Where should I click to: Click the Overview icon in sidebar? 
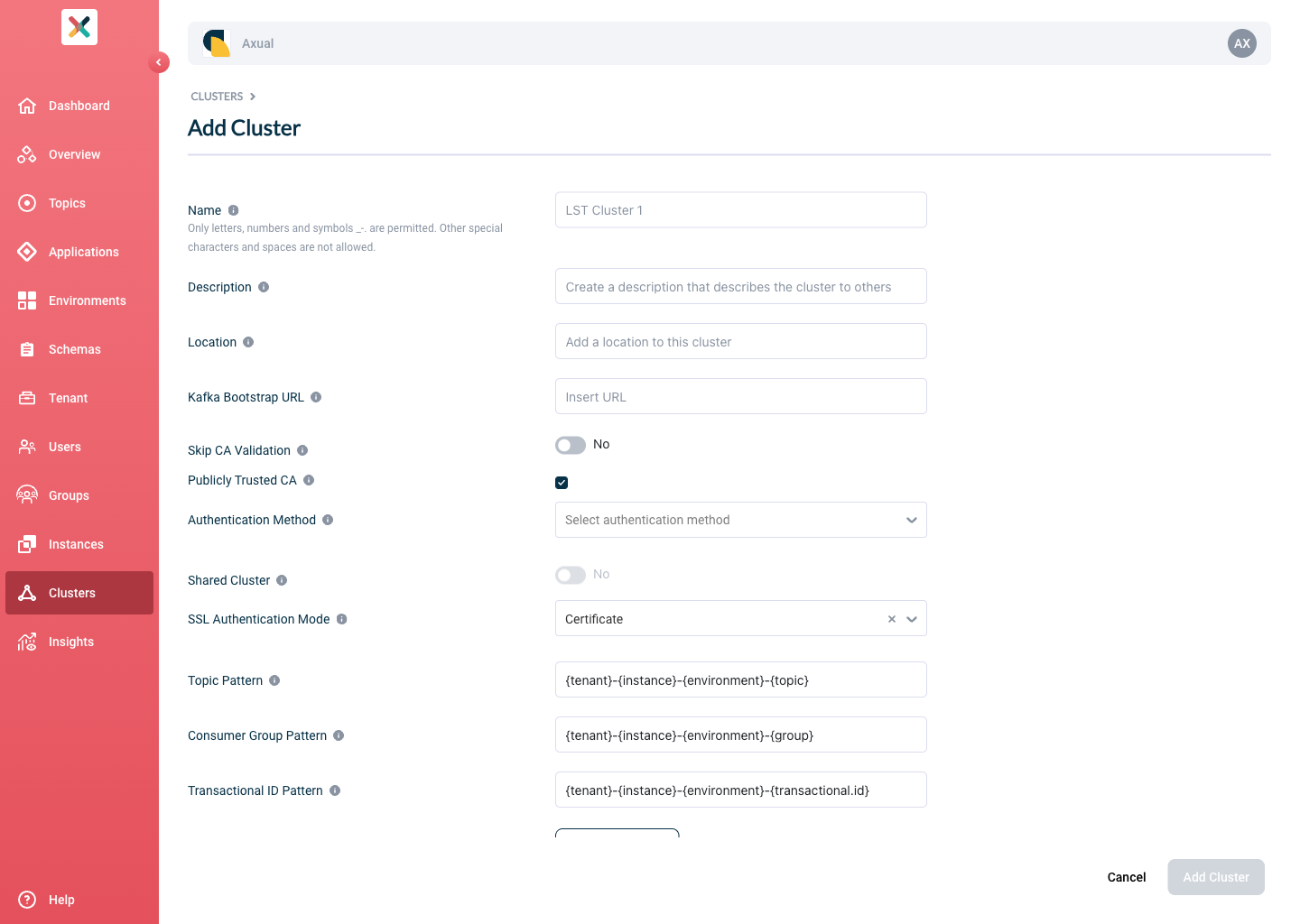27,154
